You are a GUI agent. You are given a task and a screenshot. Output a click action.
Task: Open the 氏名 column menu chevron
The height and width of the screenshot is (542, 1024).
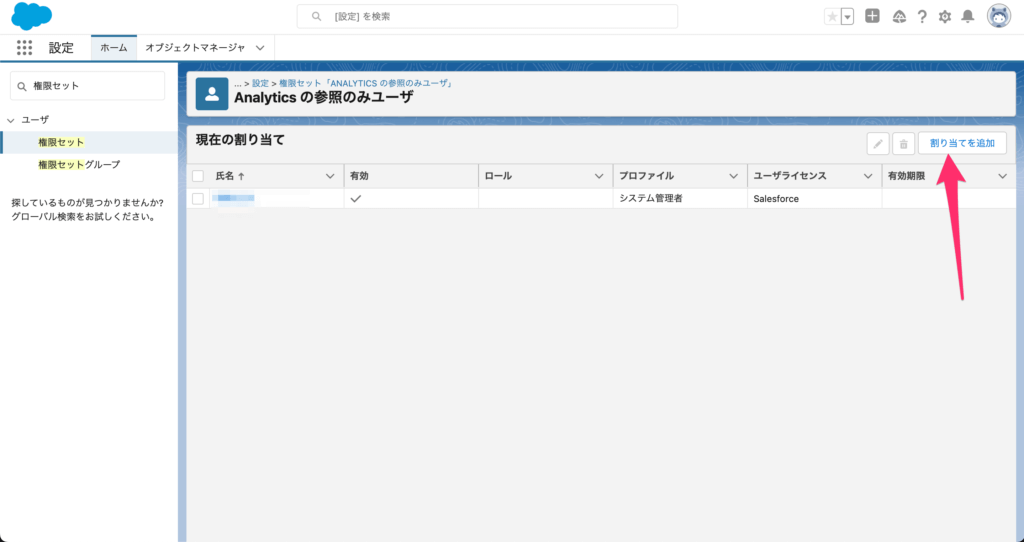(330, 176)
